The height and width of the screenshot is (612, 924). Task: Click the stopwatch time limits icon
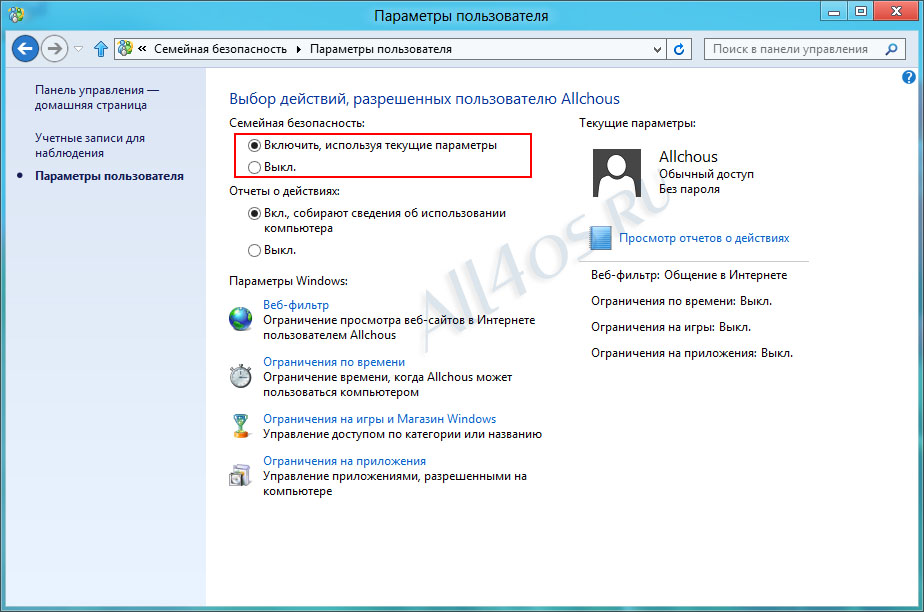pyautogui.click(x=240, y=376)
